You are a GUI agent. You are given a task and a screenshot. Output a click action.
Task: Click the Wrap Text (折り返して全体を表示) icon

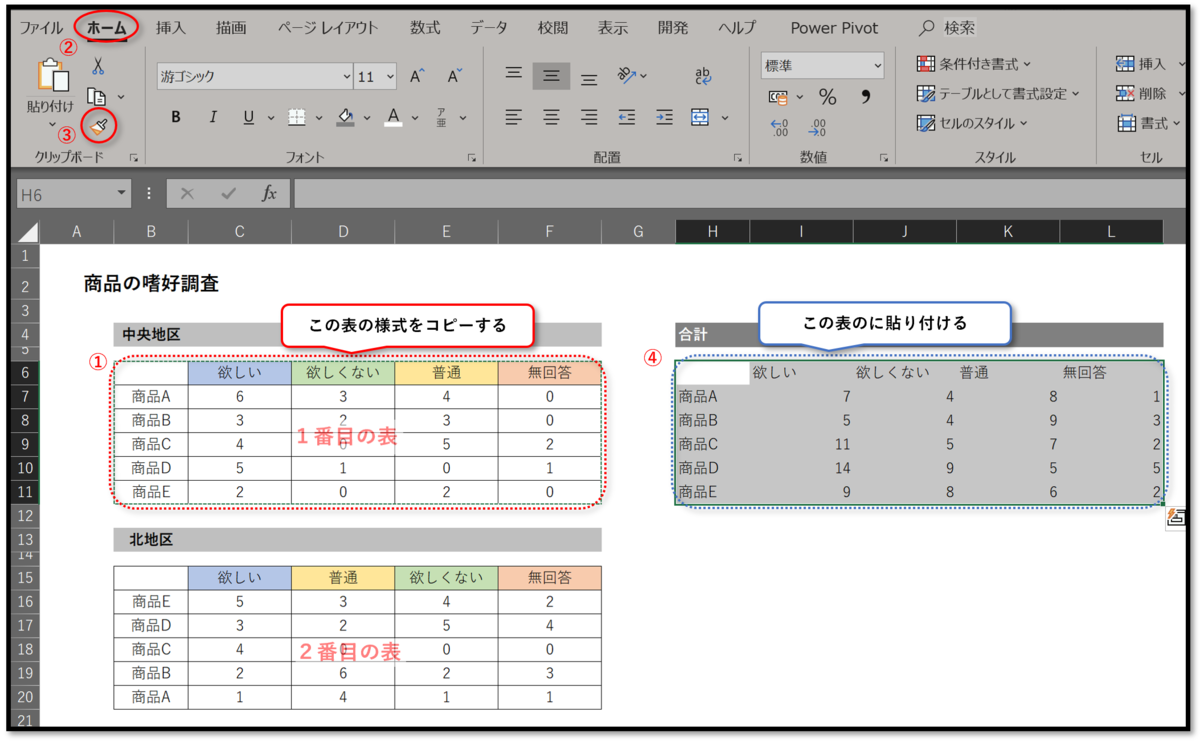point(703,77)
